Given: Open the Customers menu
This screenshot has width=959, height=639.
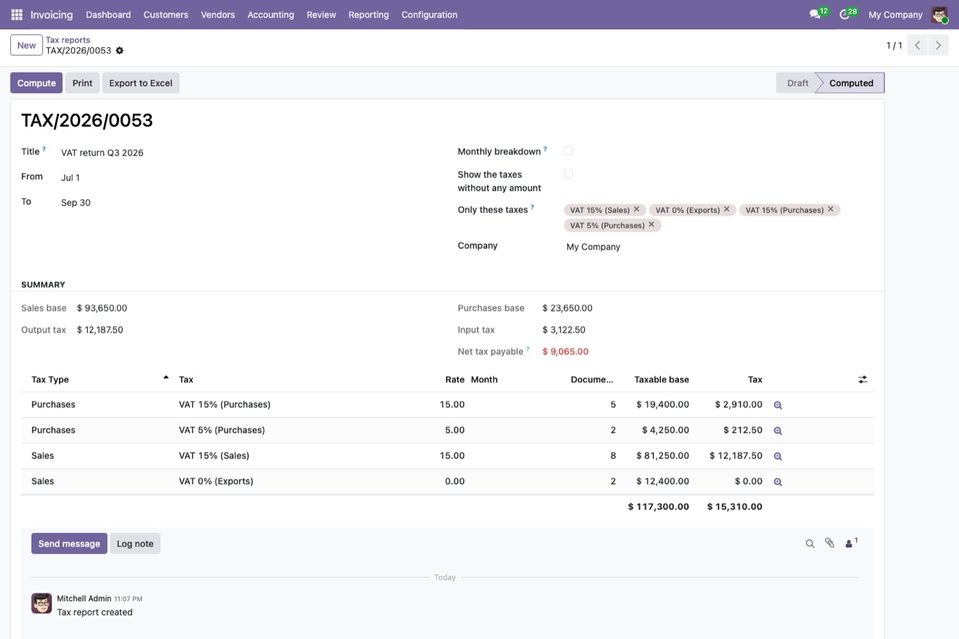Looking at the screenshot, I should click(166, 15).
